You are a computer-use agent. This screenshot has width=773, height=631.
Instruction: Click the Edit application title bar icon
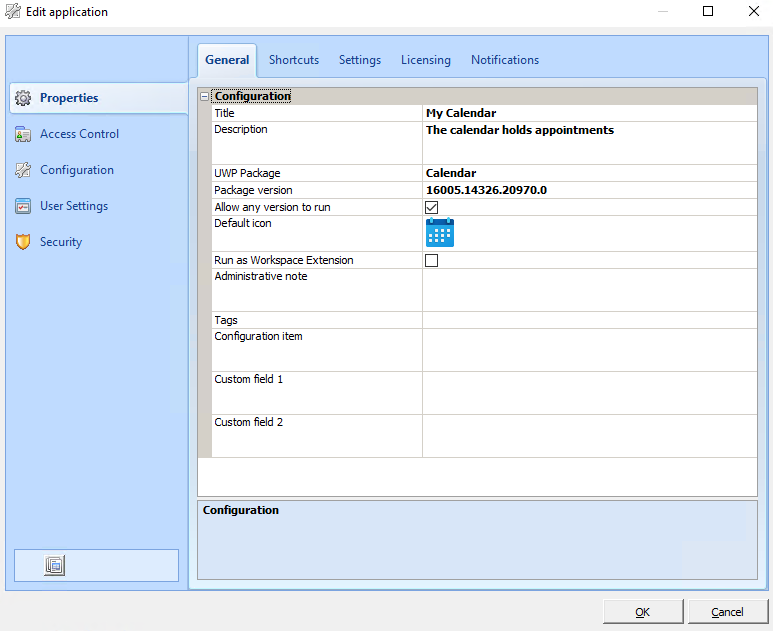click(13, 12)
